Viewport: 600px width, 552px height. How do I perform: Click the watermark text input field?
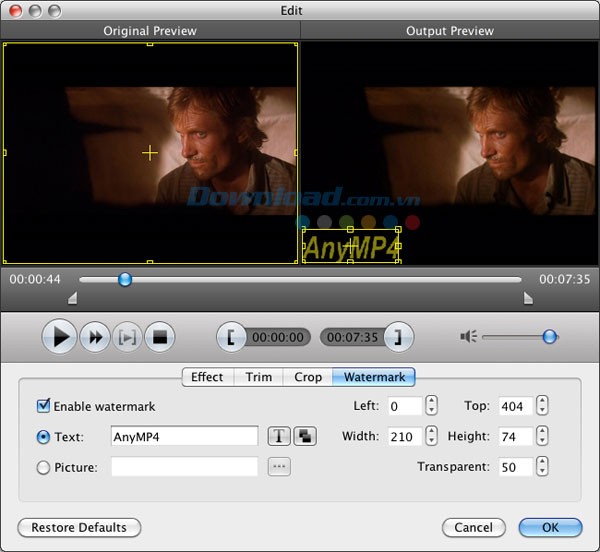tap(185, 436)
